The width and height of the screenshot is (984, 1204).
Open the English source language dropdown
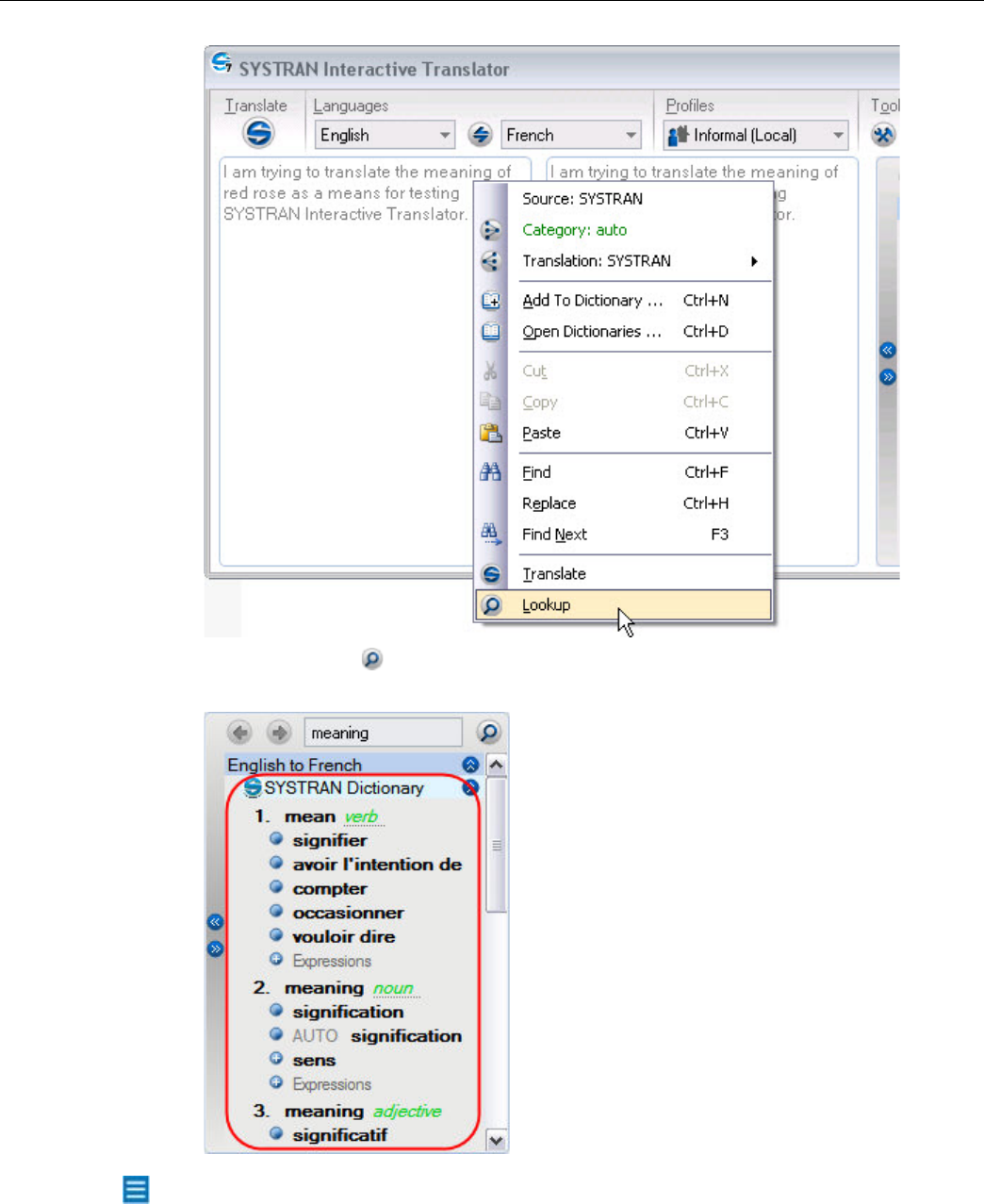[x=385, y=135]
